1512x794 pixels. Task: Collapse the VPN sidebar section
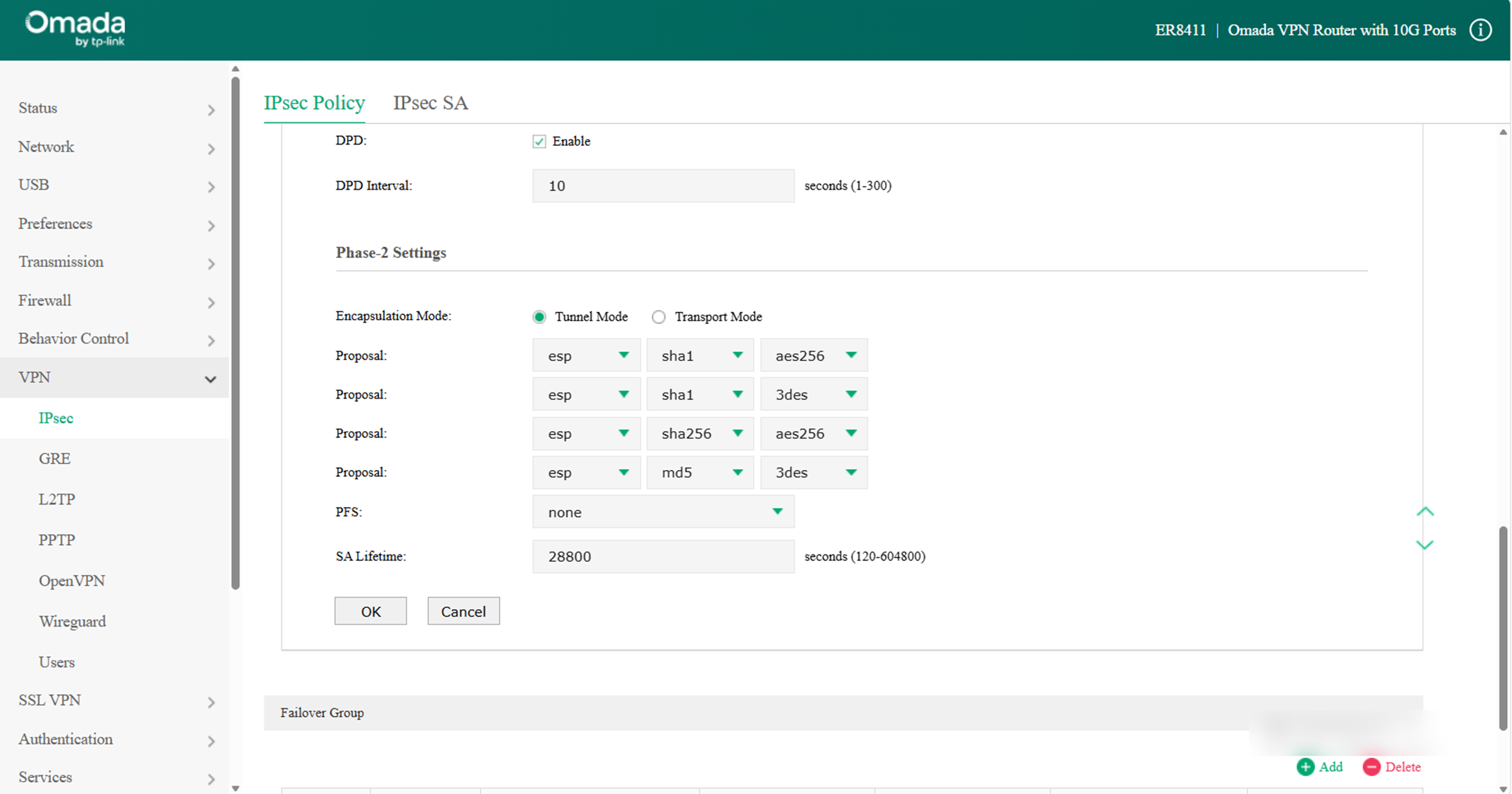coord(210,378)
